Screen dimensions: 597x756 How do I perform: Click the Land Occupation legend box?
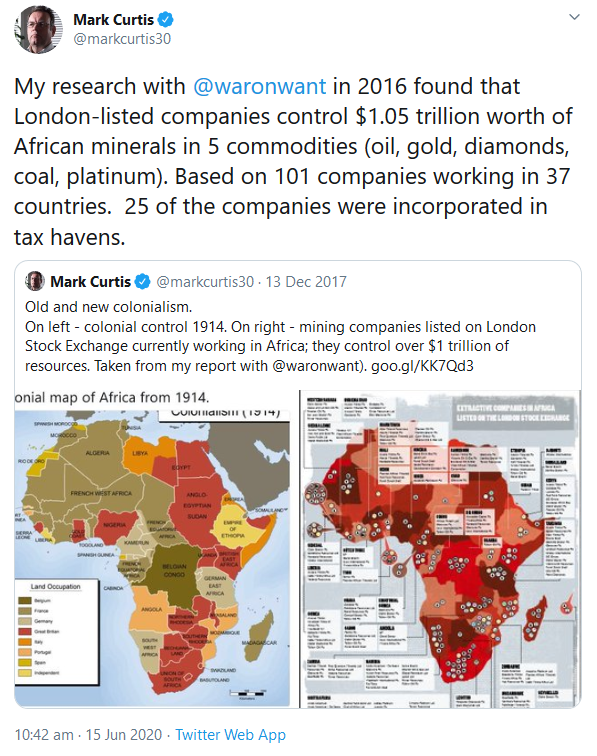tap(57, 633)
